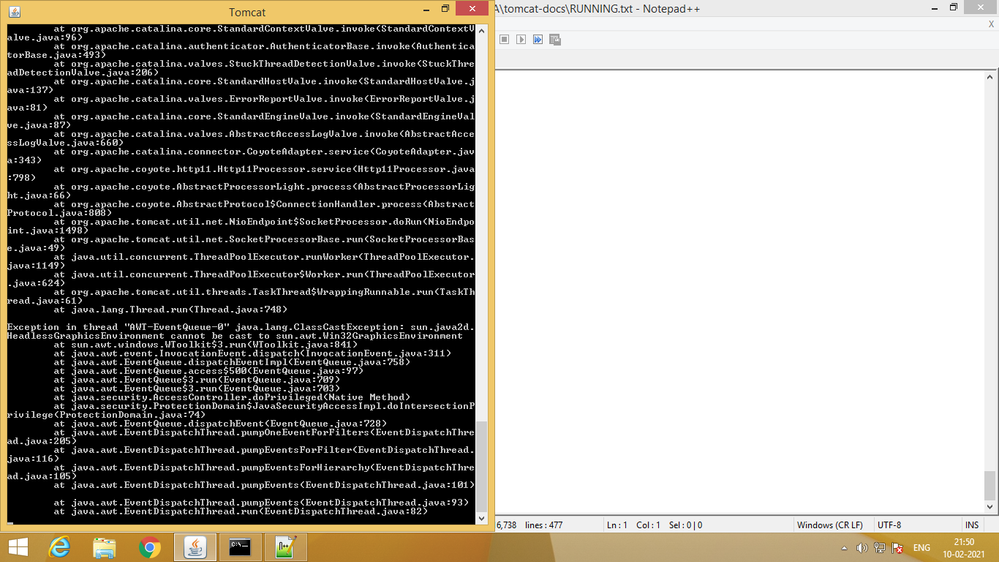Open the Command Prompt taskbar icon
This screenshot has height=562, width=999.
(240, 547)
